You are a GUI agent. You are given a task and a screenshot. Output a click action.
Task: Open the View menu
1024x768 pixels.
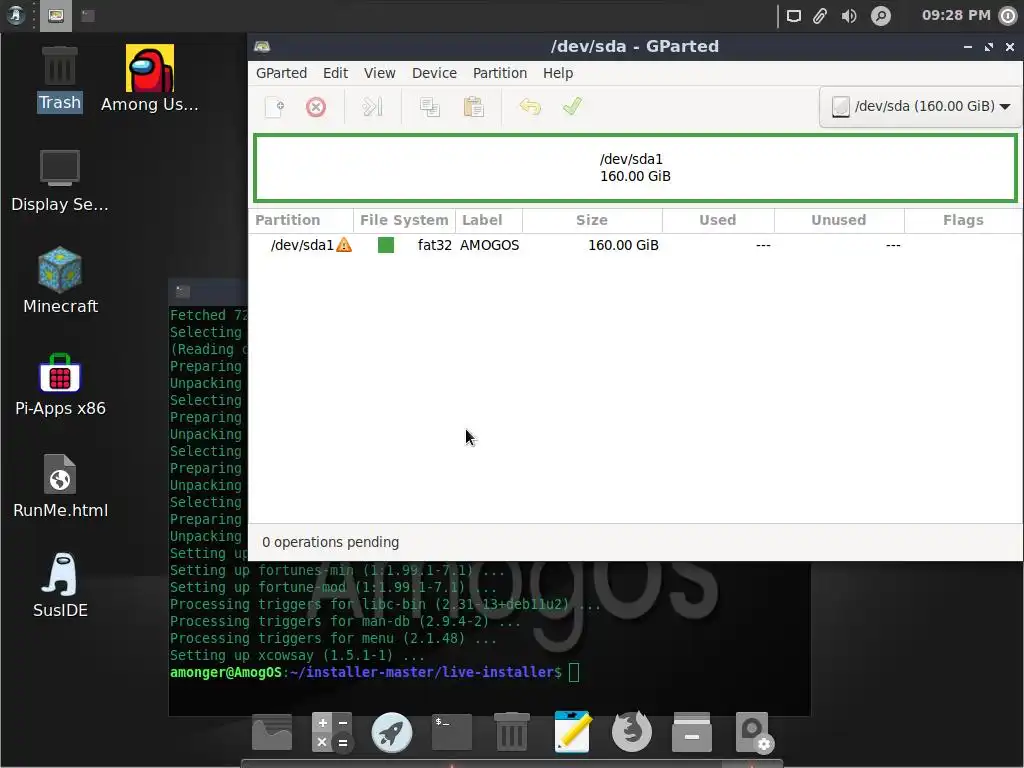click(379, 73)
